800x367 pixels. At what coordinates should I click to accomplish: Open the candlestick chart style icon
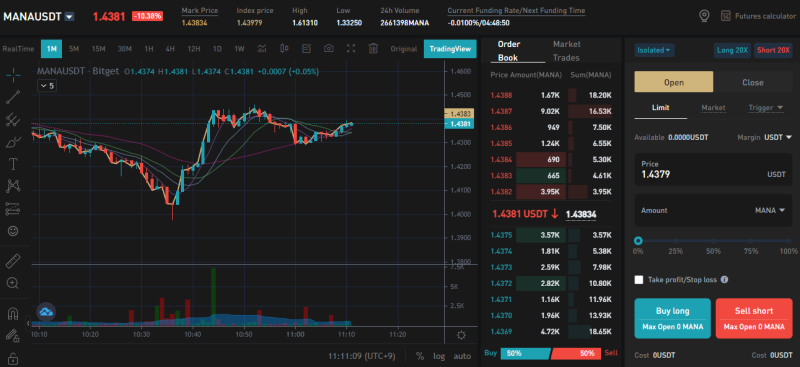[284, 48]
